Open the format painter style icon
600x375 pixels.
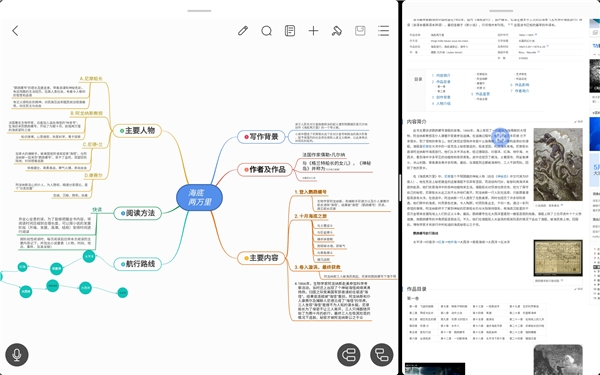(337, 31)
